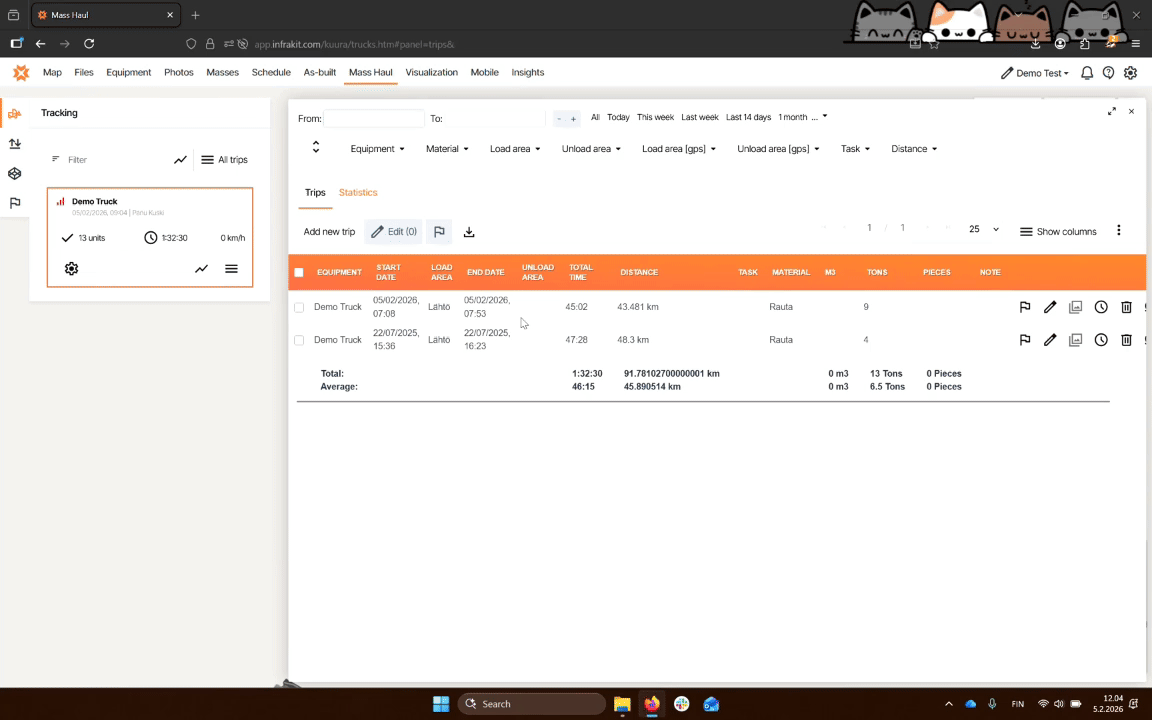1152x720 pixels.
Task: Open the Visualization menu item
Action: (x=431, y=73)
